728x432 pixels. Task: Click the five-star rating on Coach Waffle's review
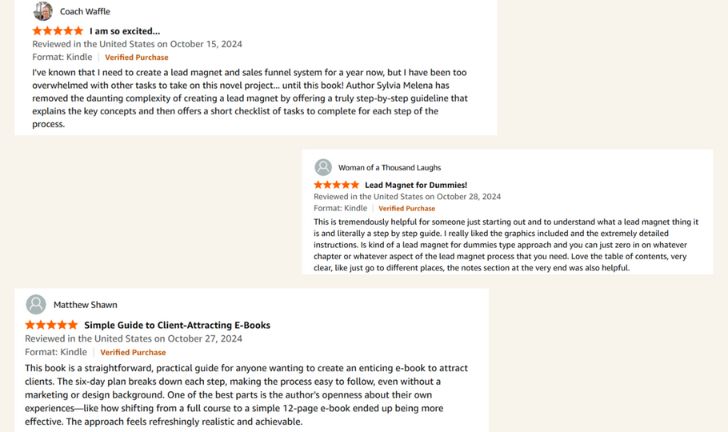pyautogui.click(x=57, y=31)
